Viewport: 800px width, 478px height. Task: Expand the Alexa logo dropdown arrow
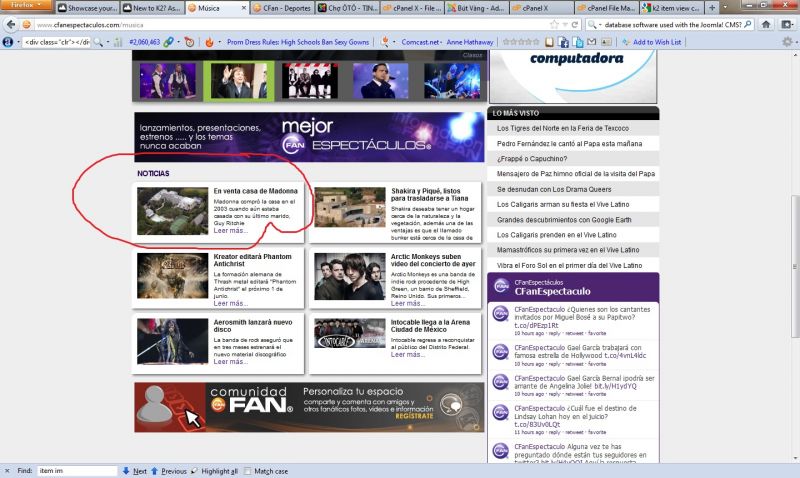[x=18, y=42]
